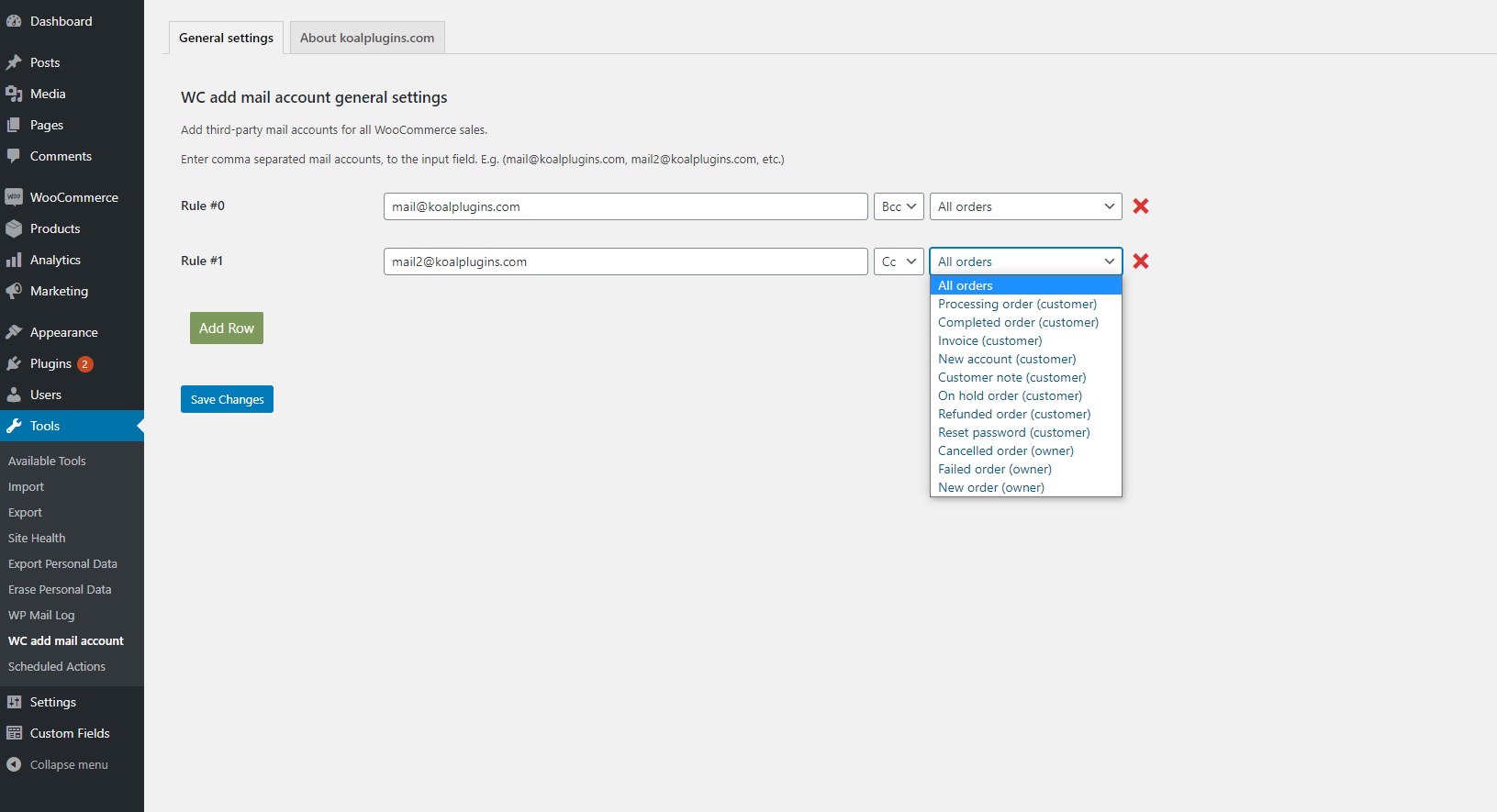Open Export submenu item
Viewport: 1497px width, 812px height.
(25, 512)
